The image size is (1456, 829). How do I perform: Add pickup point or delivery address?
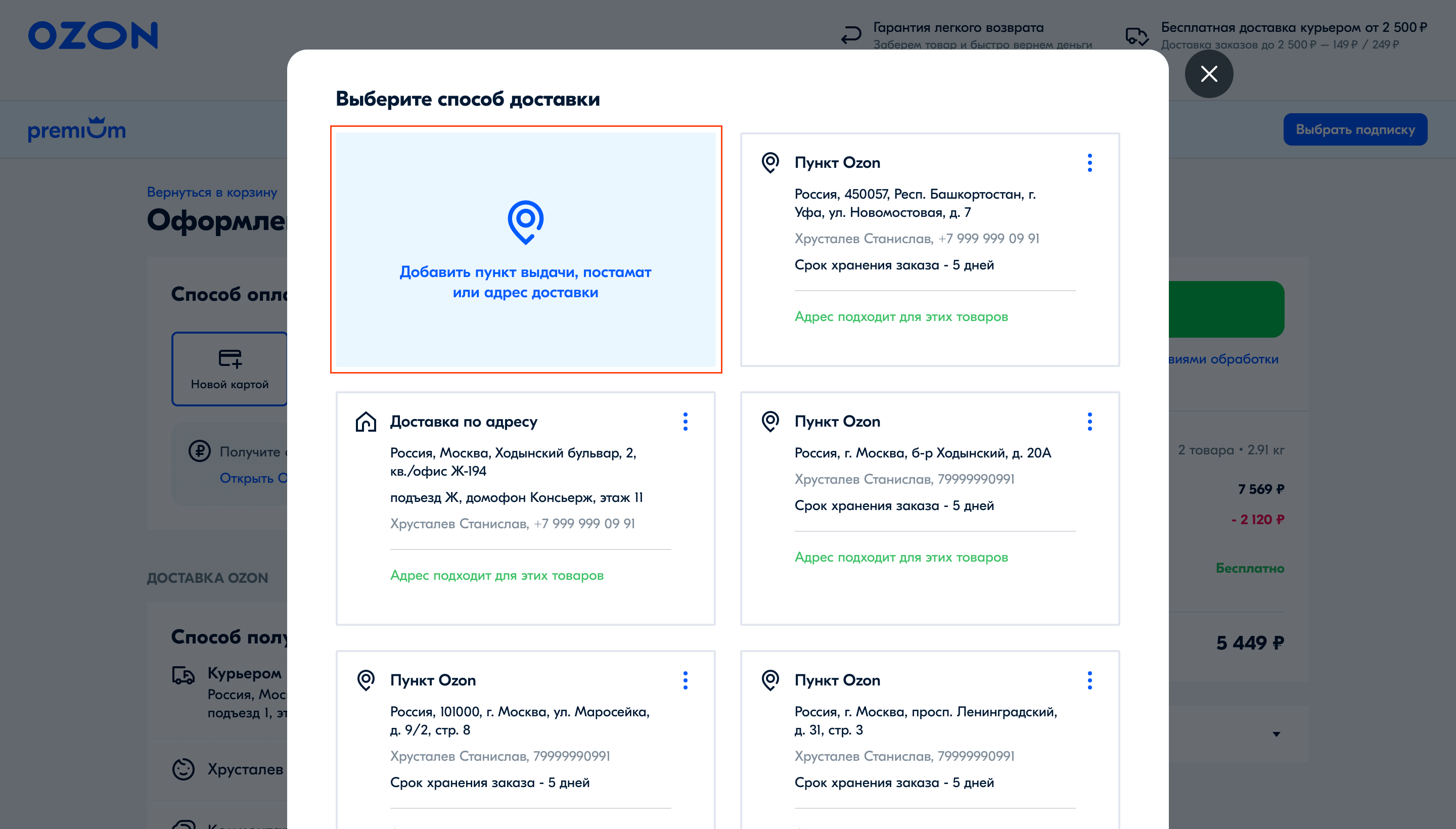525,282
